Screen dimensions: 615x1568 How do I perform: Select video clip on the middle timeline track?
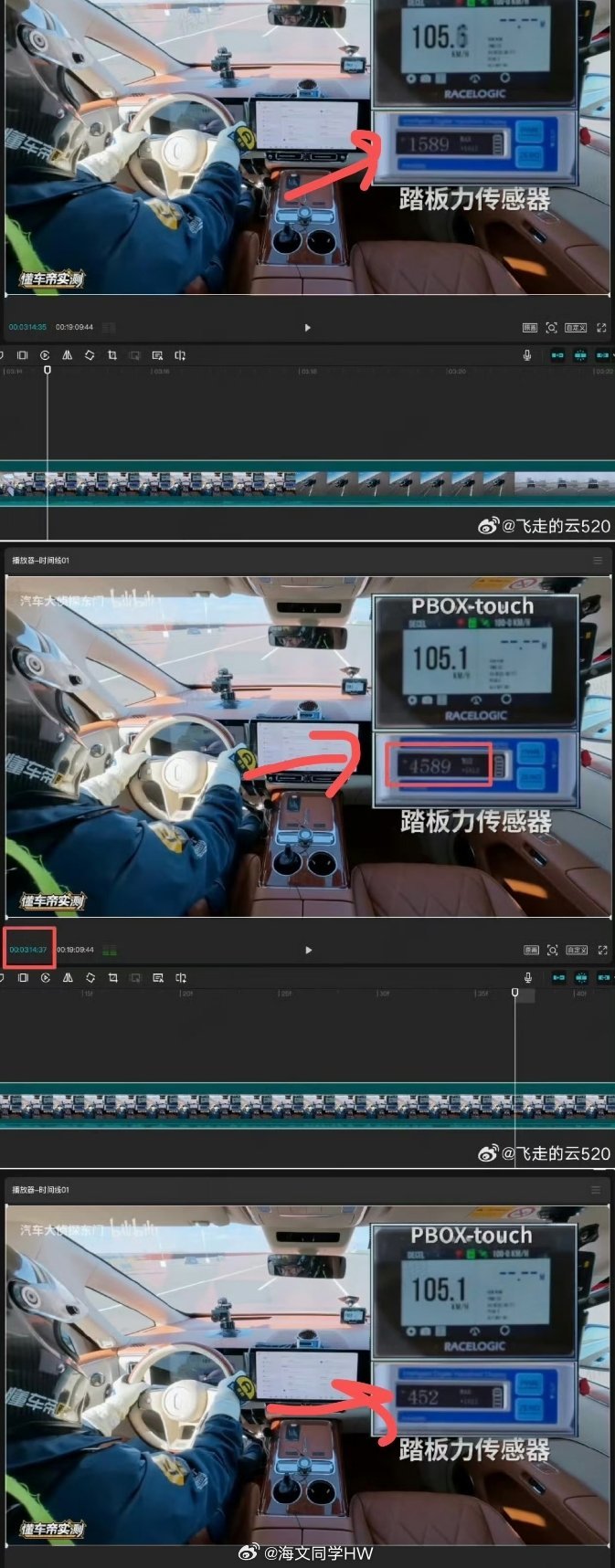point(307,1106)
